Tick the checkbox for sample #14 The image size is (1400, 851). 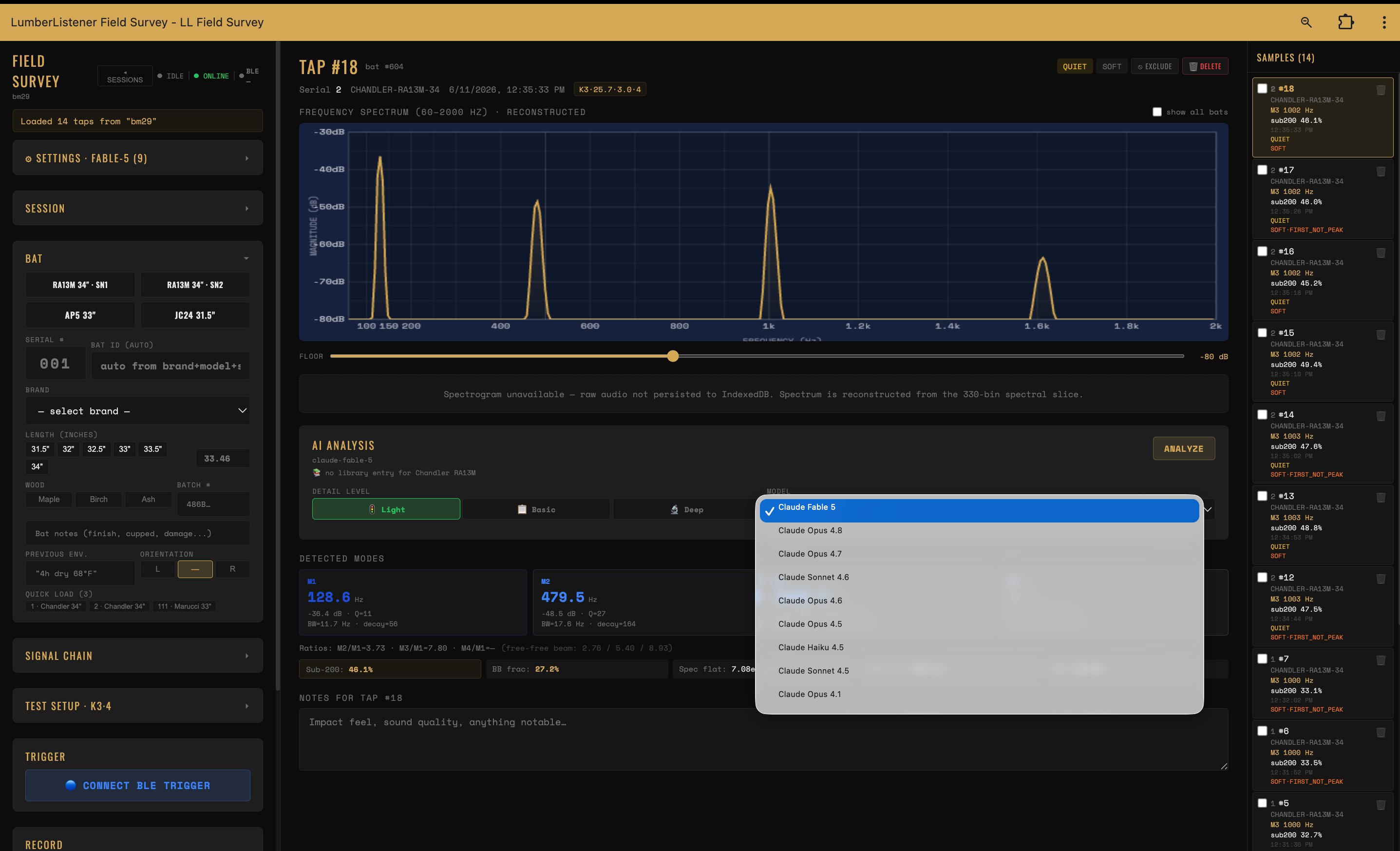point(1262,414)
